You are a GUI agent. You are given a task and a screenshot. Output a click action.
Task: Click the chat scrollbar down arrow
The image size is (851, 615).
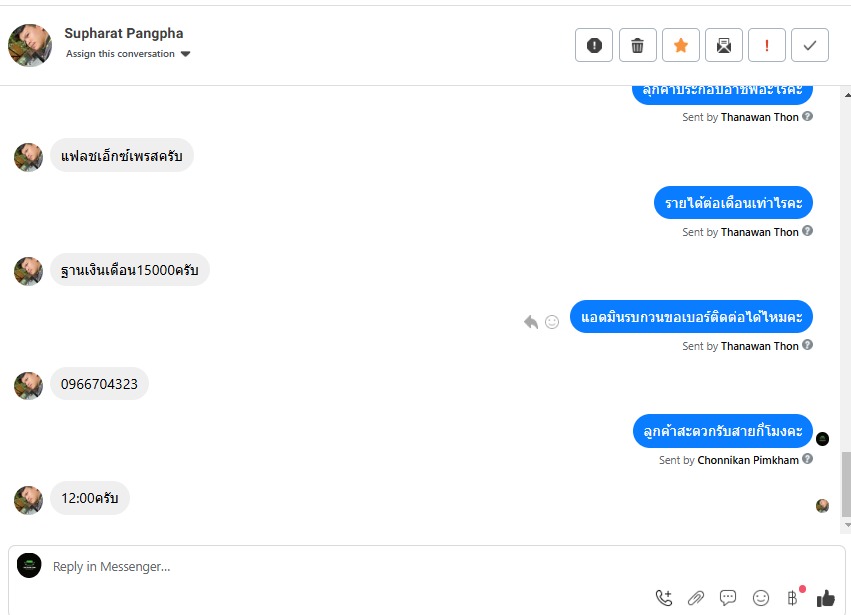click(847, 525)
